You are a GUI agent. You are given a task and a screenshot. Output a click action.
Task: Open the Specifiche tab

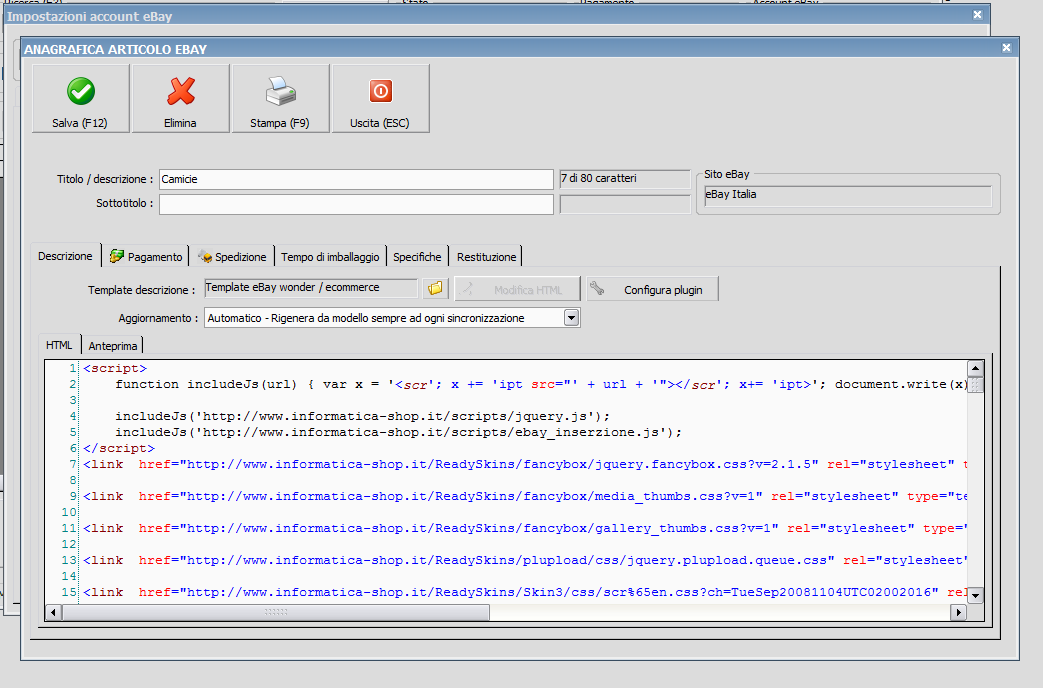[x=417, y=257]
